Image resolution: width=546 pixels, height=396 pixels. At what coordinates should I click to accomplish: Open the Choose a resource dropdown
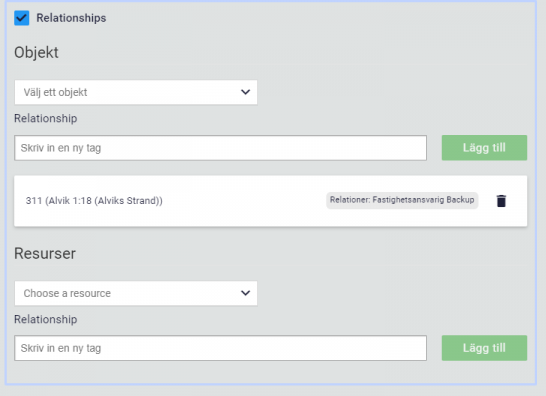pyautogui.click(x=136, y=293)
